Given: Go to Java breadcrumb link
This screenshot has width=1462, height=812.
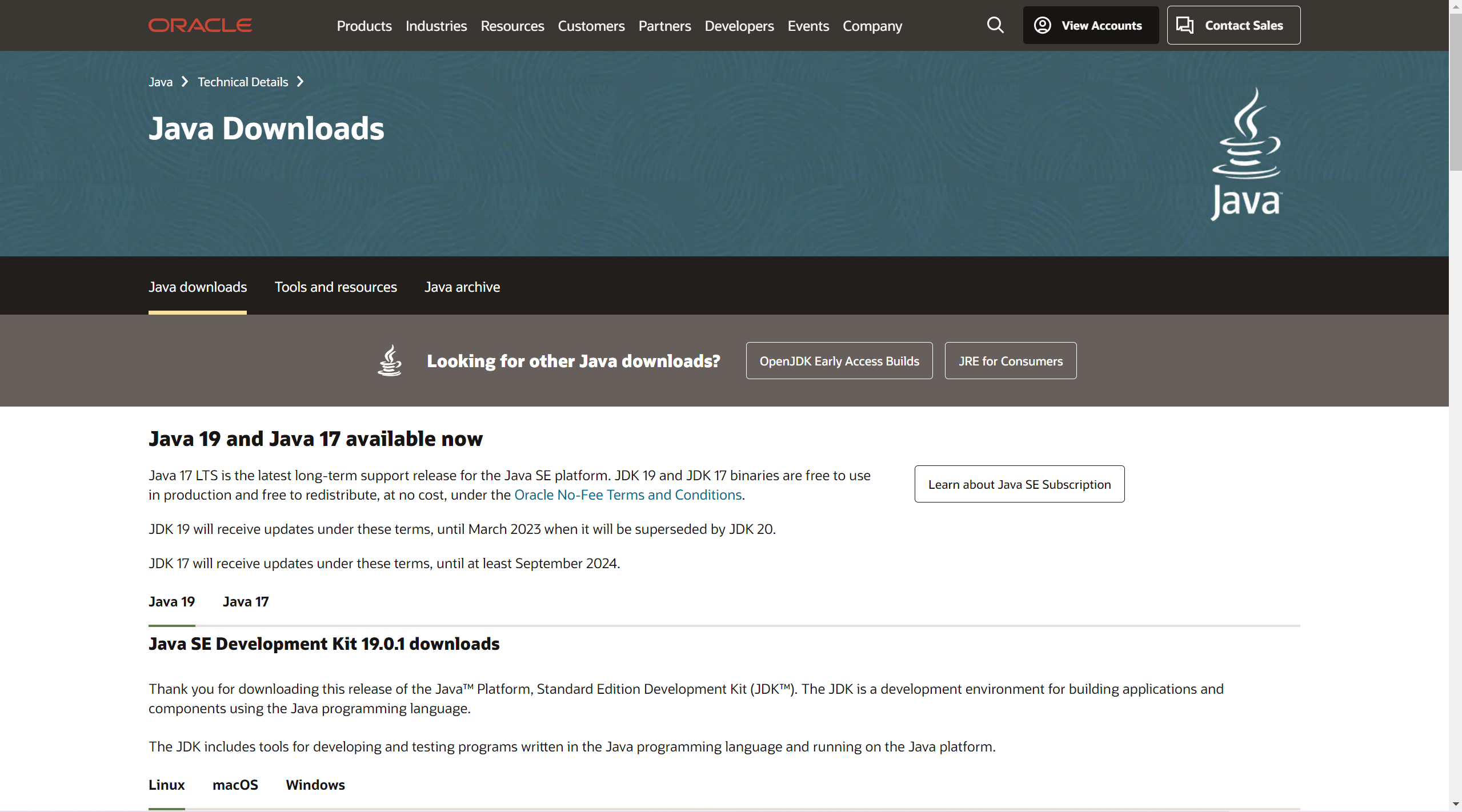Looking at the screenshot, I should [161, 82].
